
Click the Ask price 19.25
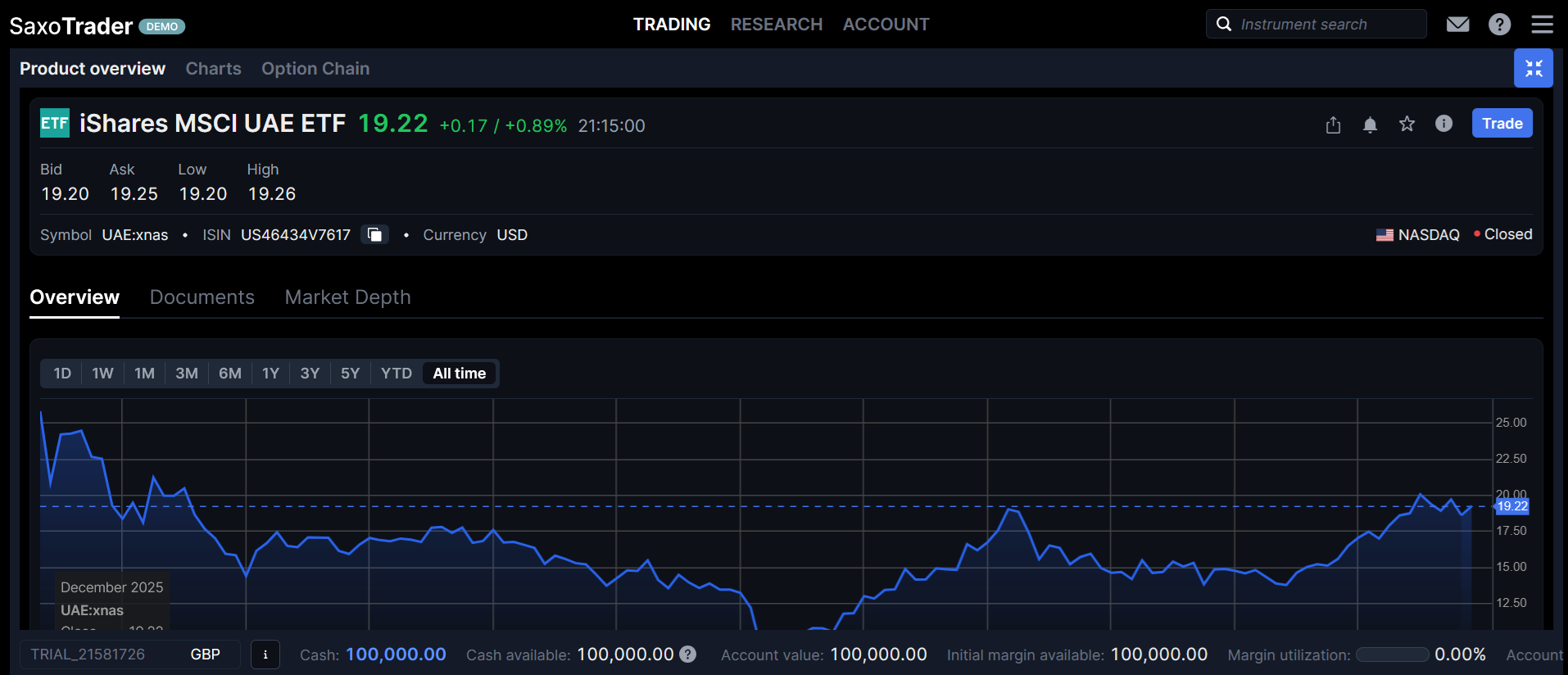pyautogui.click(x=134, y=194)
